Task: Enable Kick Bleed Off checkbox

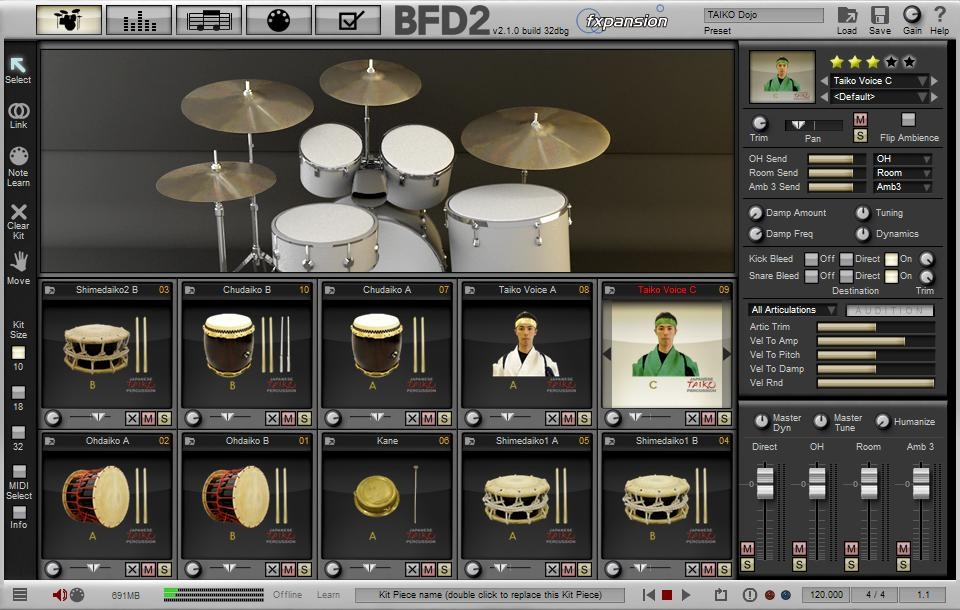Action: pyautogui.click(x=811, y=259)
